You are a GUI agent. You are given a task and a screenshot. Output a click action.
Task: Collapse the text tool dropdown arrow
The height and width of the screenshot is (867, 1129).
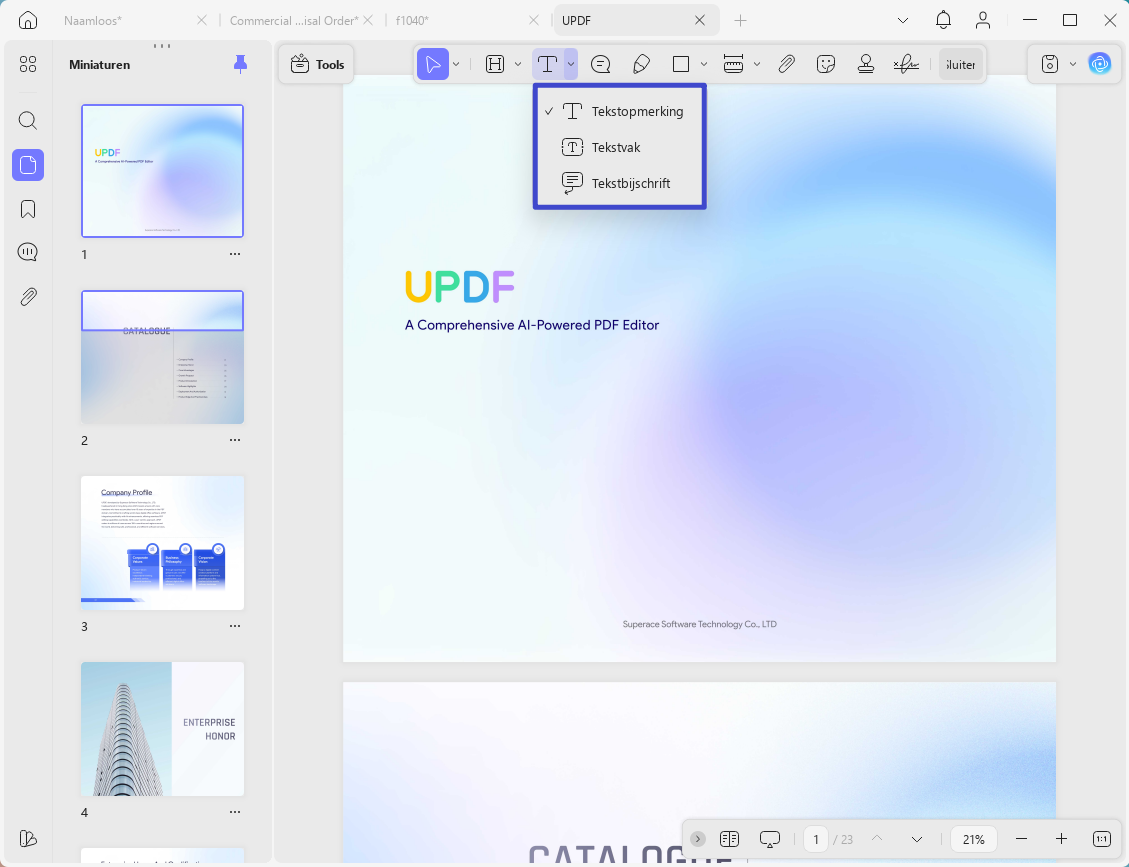pos(570,64)
